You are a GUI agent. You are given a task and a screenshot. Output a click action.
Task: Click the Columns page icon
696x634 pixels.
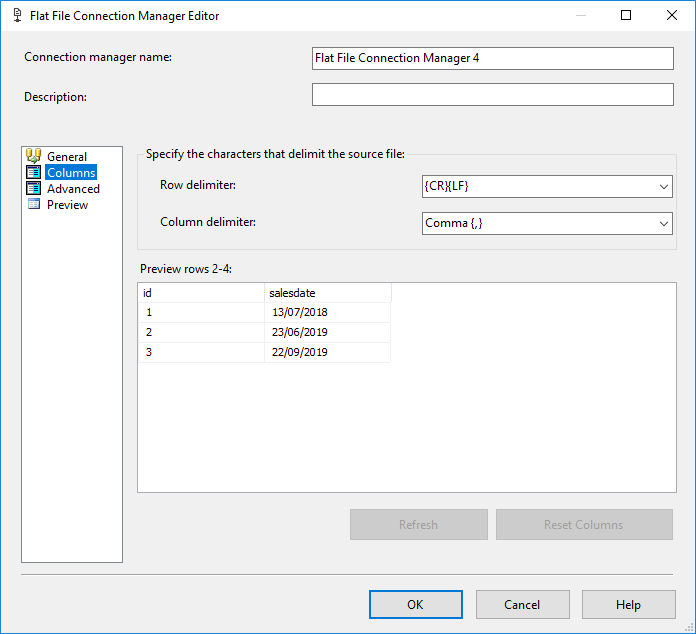point(33,172)
